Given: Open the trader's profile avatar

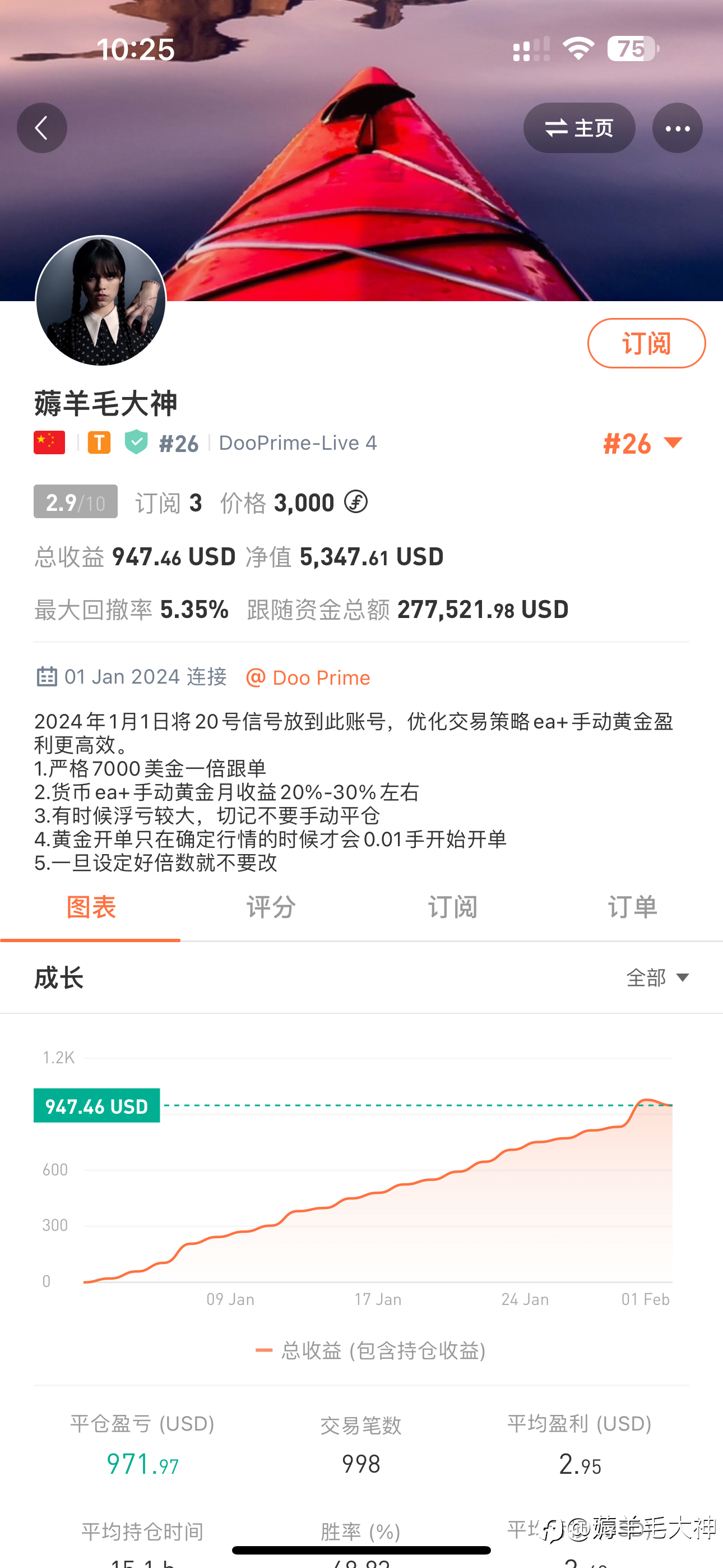Looking at the screenshot, I should pyautogui.click(x=101, y=300).
